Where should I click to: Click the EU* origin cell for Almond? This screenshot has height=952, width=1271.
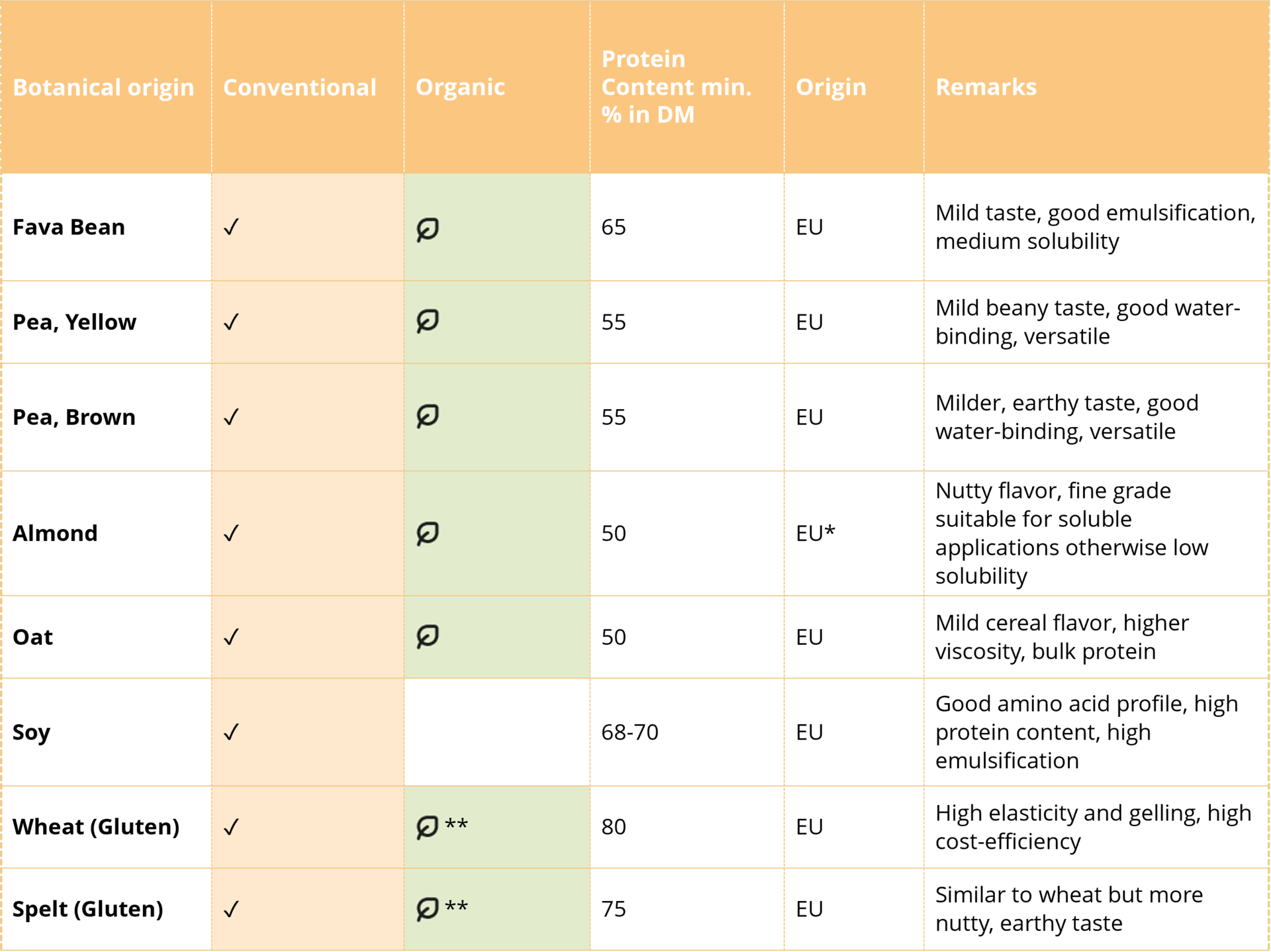coord(815,533)
